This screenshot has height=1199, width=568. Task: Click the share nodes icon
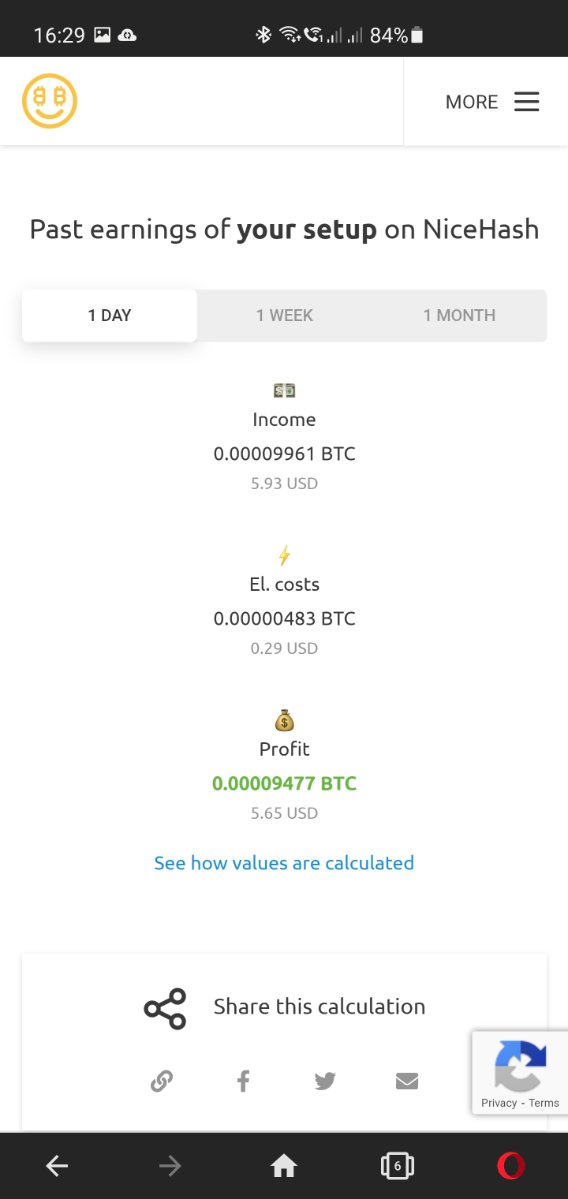[165, 1008]
